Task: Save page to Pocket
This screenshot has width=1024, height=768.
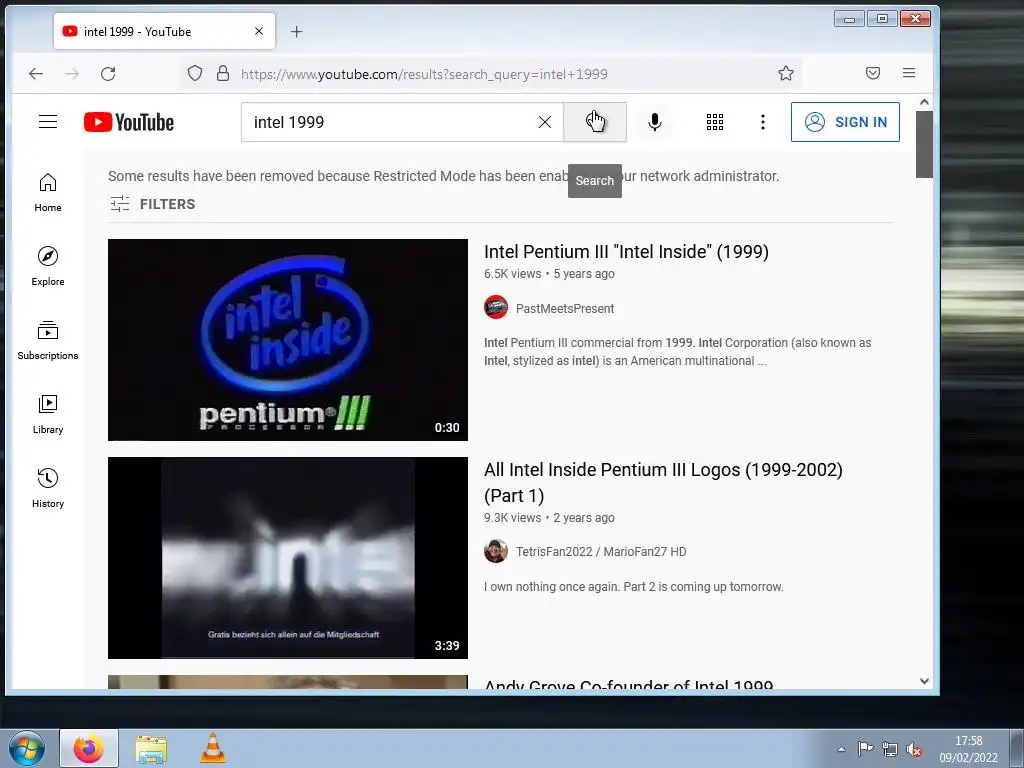Action: (x=872, y=73)
